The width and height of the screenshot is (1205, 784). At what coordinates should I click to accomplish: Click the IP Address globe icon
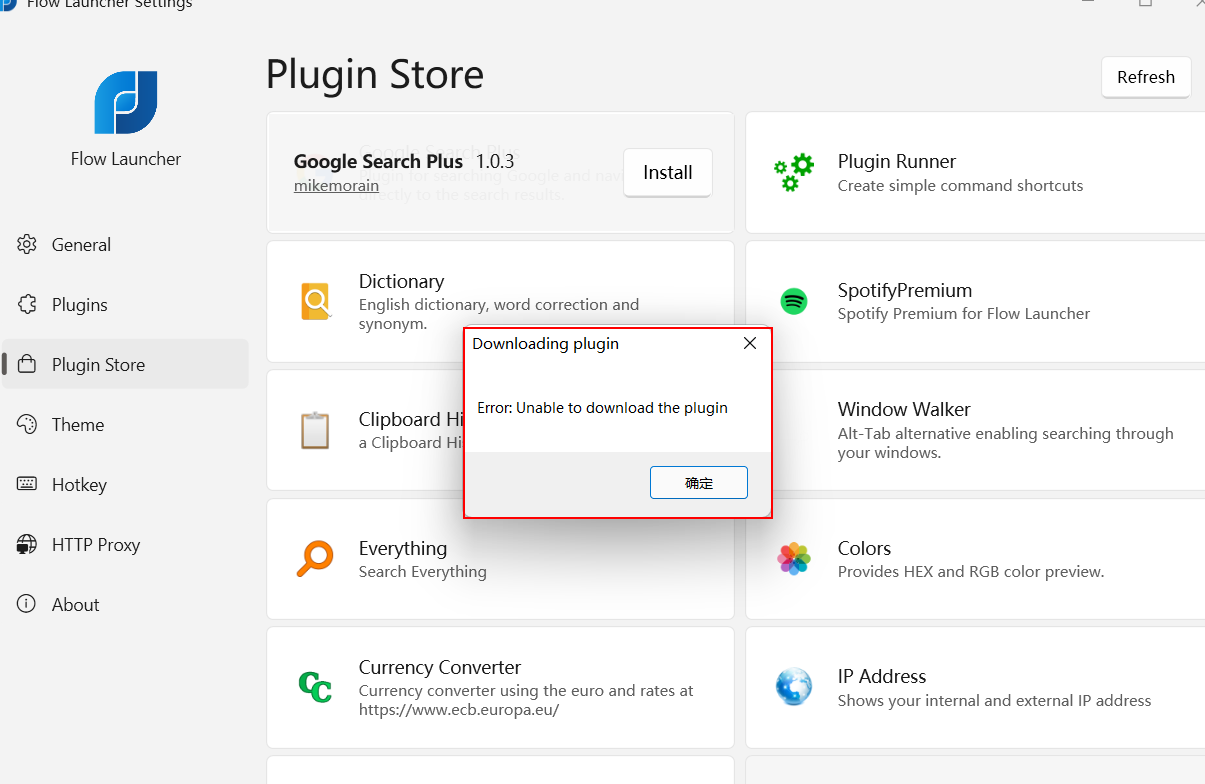[794, 687]
